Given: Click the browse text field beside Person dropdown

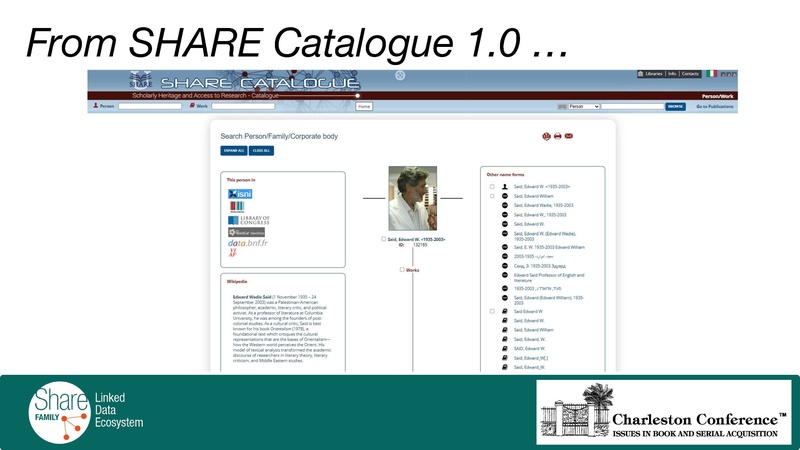Looking at the screenshot, I should coord(632,107).
